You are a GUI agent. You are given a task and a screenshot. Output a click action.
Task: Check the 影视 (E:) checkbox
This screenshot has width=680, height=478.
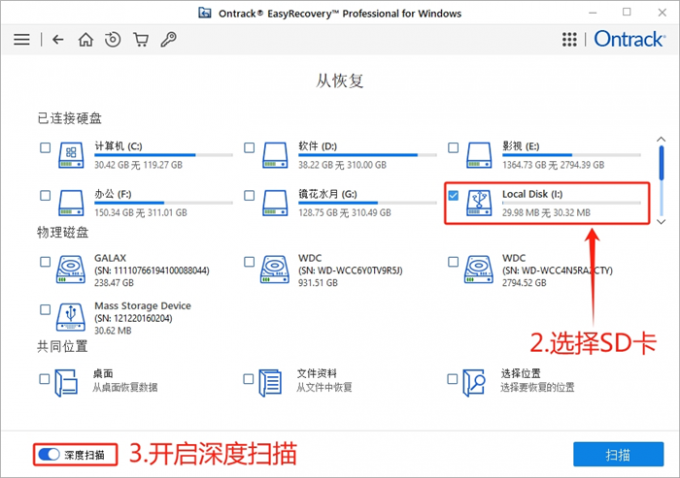pos(453,147)
